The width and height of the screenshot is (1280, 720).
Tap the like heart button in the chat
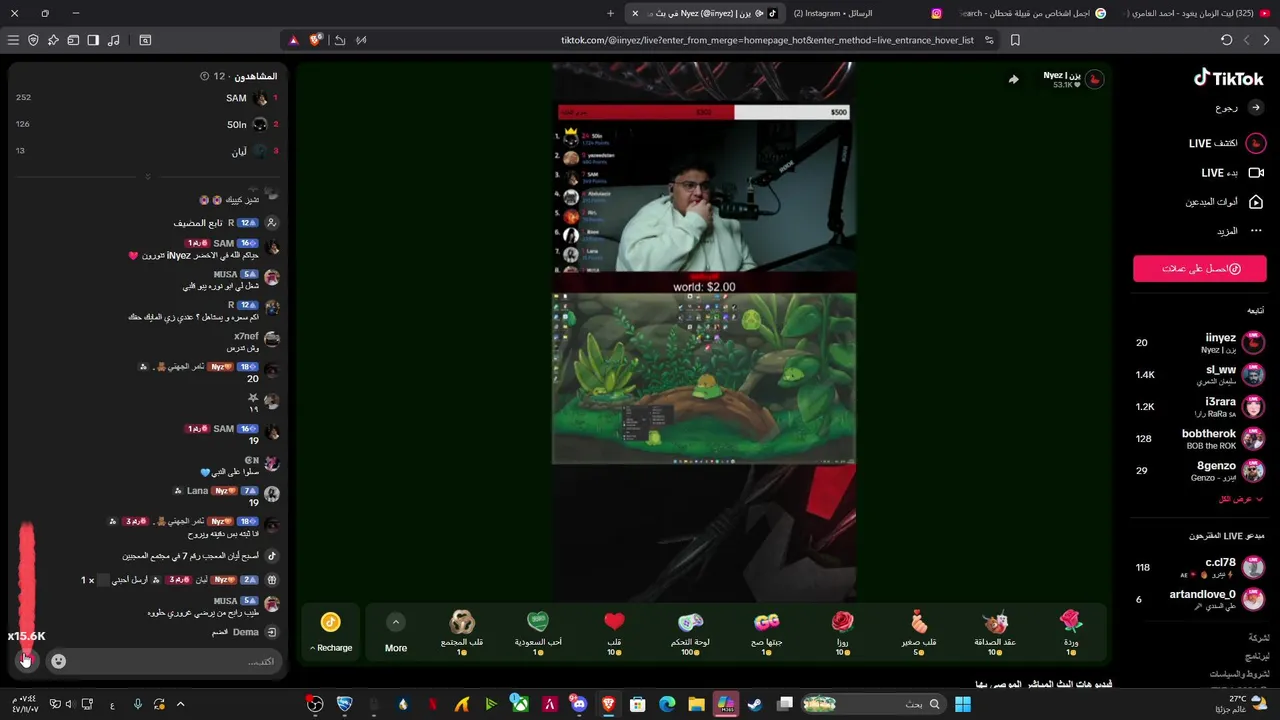click(x=26, y=659)
